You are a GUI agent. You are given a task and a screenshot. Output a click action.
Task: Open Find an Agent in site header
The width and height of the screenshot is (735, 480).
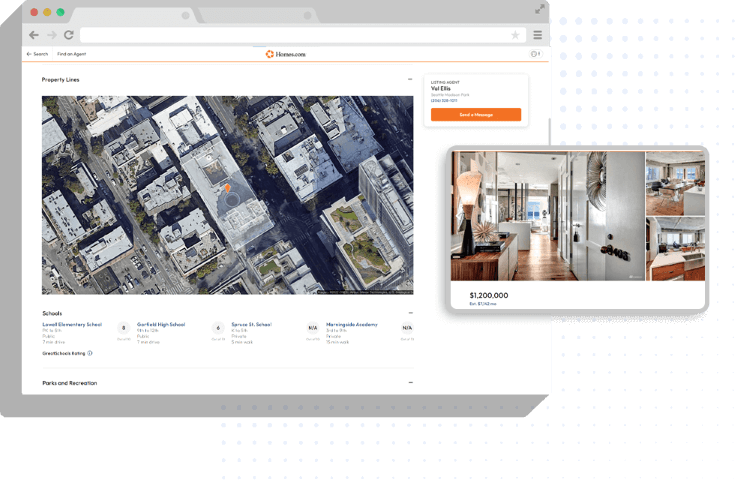pyautogui.click(x=72, y=54)
